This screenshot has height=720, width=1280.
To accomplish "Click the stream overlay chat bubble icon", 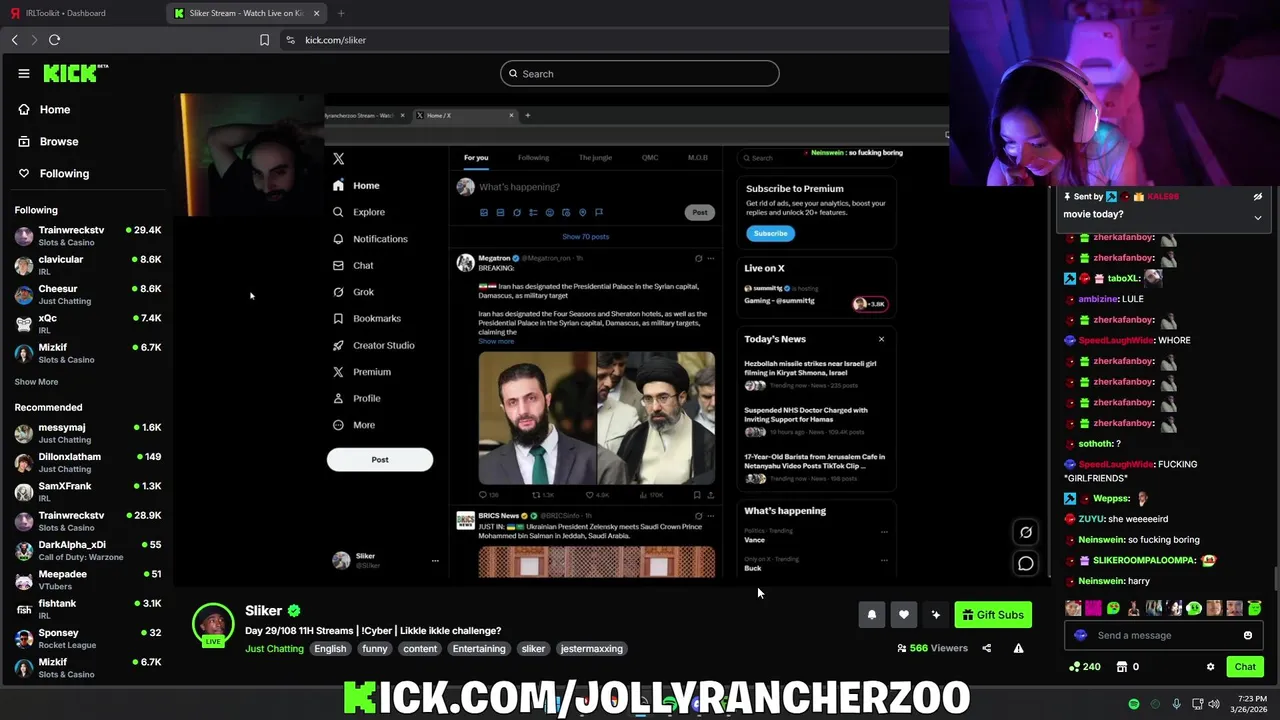I will tap(1026, 564).
